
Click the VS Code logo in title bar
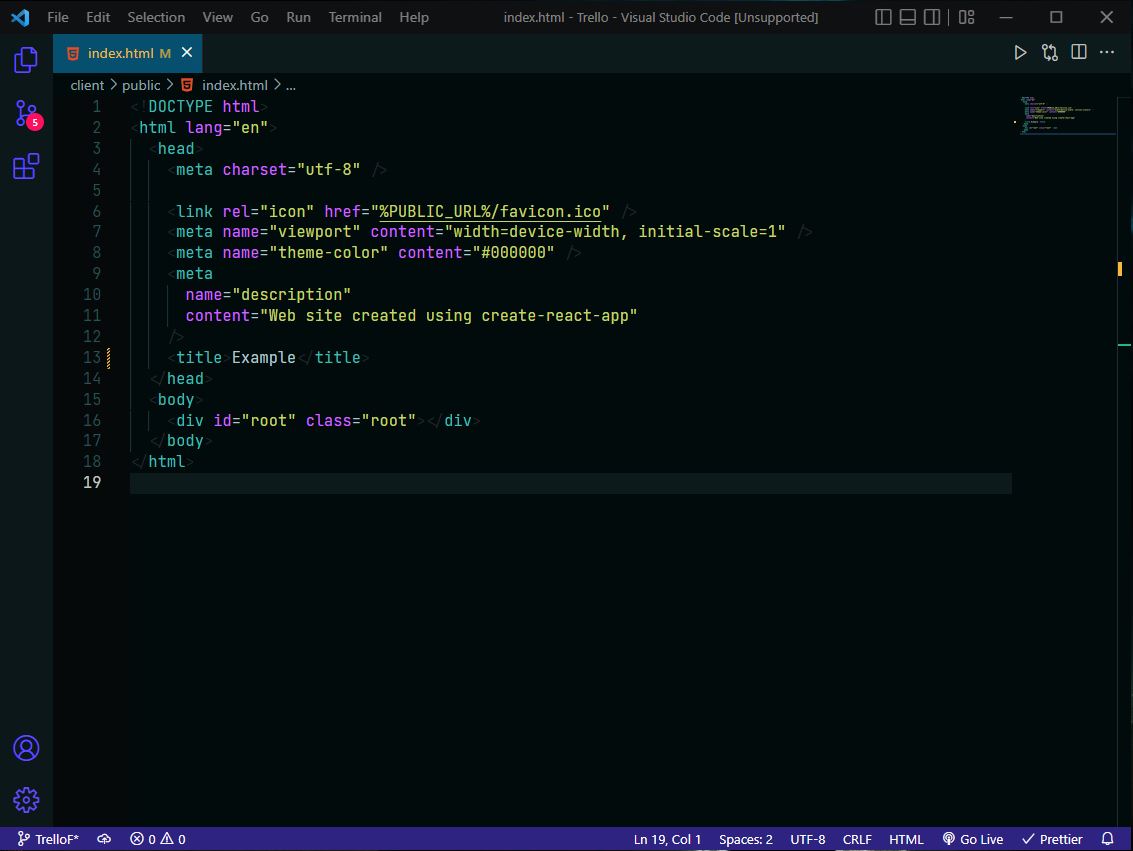tap(20, 17)
